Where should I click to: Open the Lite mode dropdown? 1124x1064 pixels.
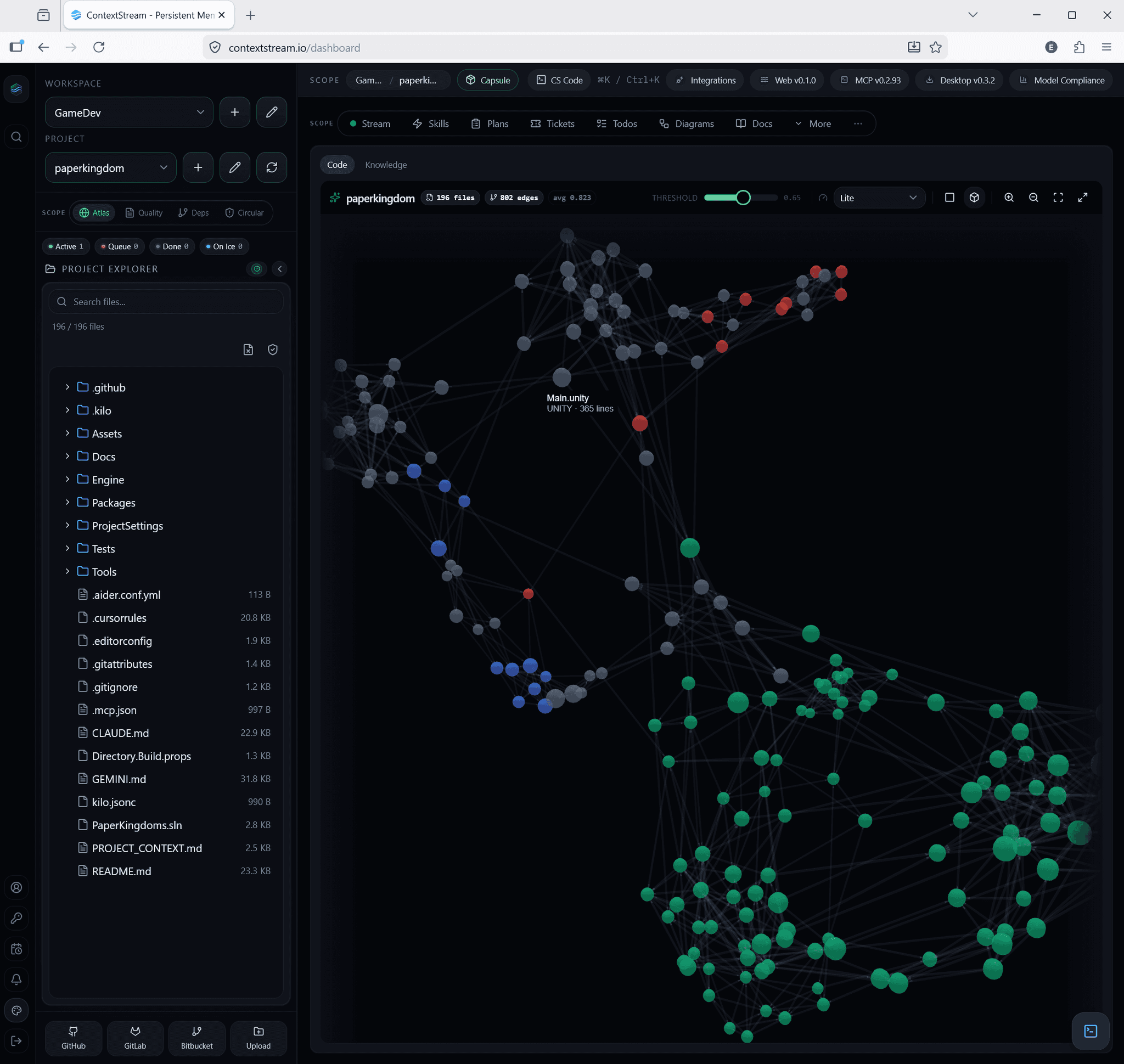pyautogui.click(x=879, y=198)
